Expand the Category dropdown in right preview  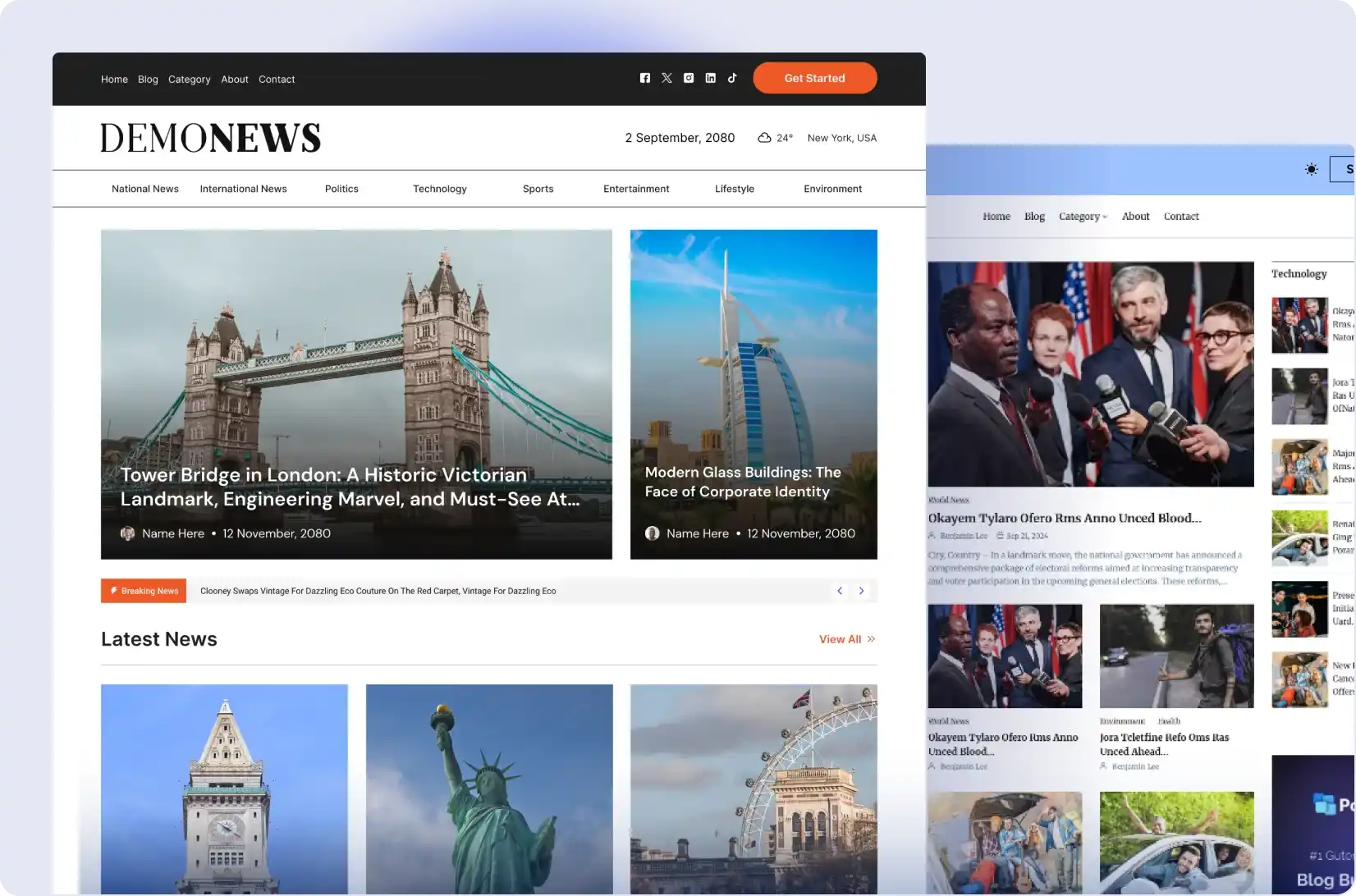point(1082,217)
